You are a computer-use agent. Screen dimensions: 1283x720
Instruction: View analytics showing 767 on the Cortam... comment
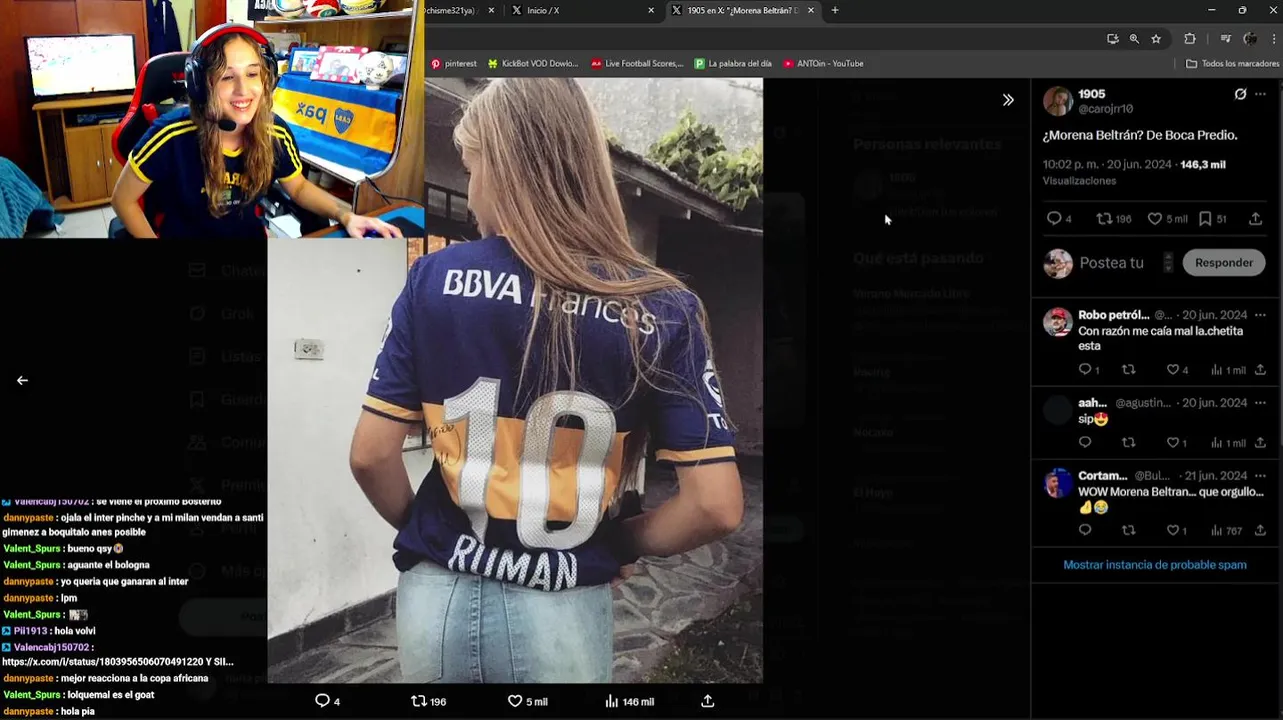[x=1226, y=530]
